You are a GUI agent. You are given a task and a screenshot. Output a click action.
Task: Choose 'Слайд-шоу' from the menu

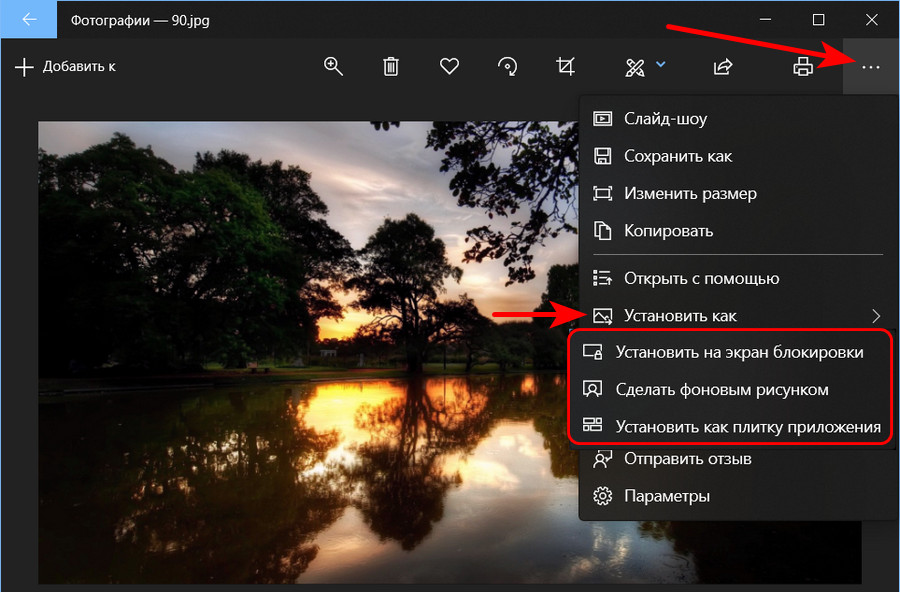click(x=665, y=119)
